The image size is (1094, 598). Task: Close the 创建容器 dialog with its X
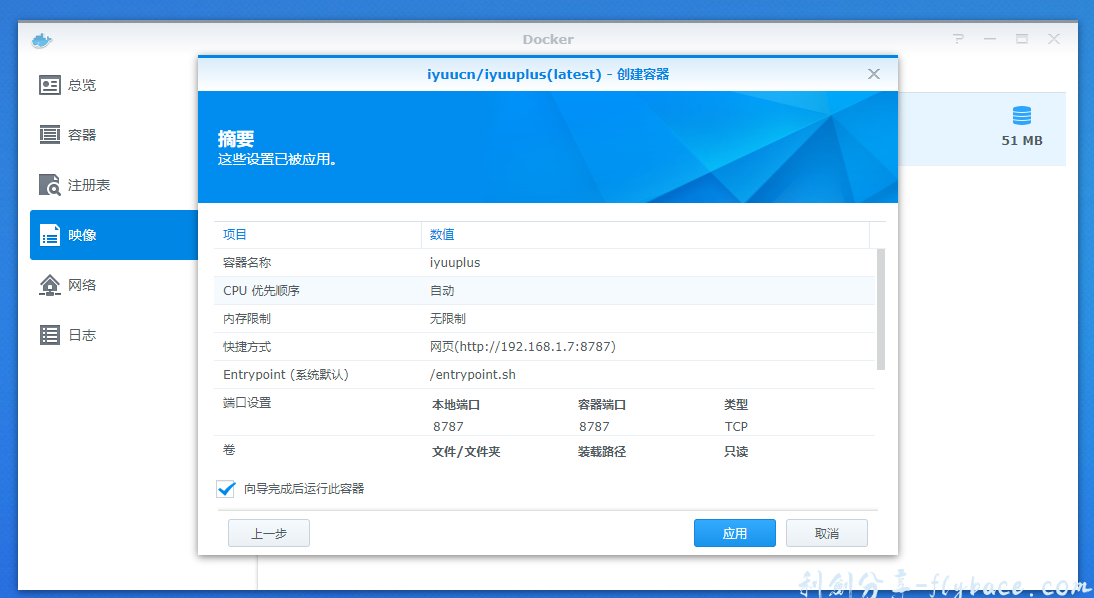(873, 73)
